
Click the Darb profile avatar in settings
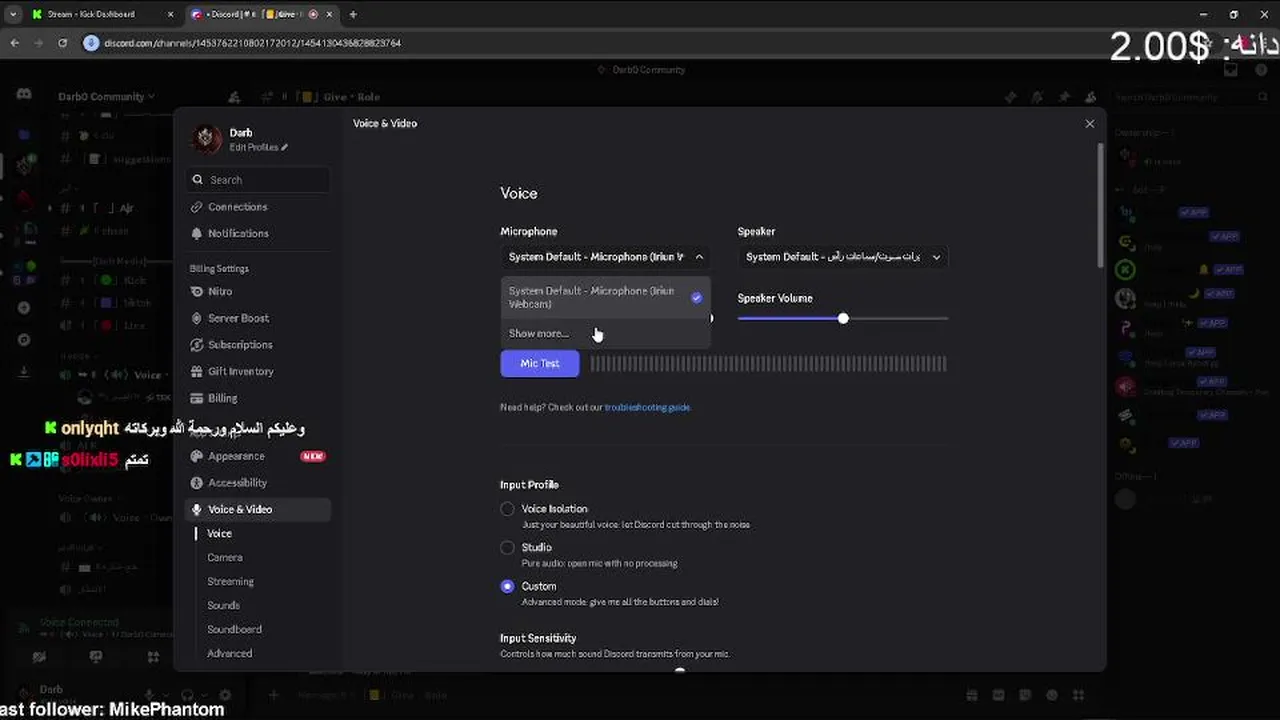(206, 139)
